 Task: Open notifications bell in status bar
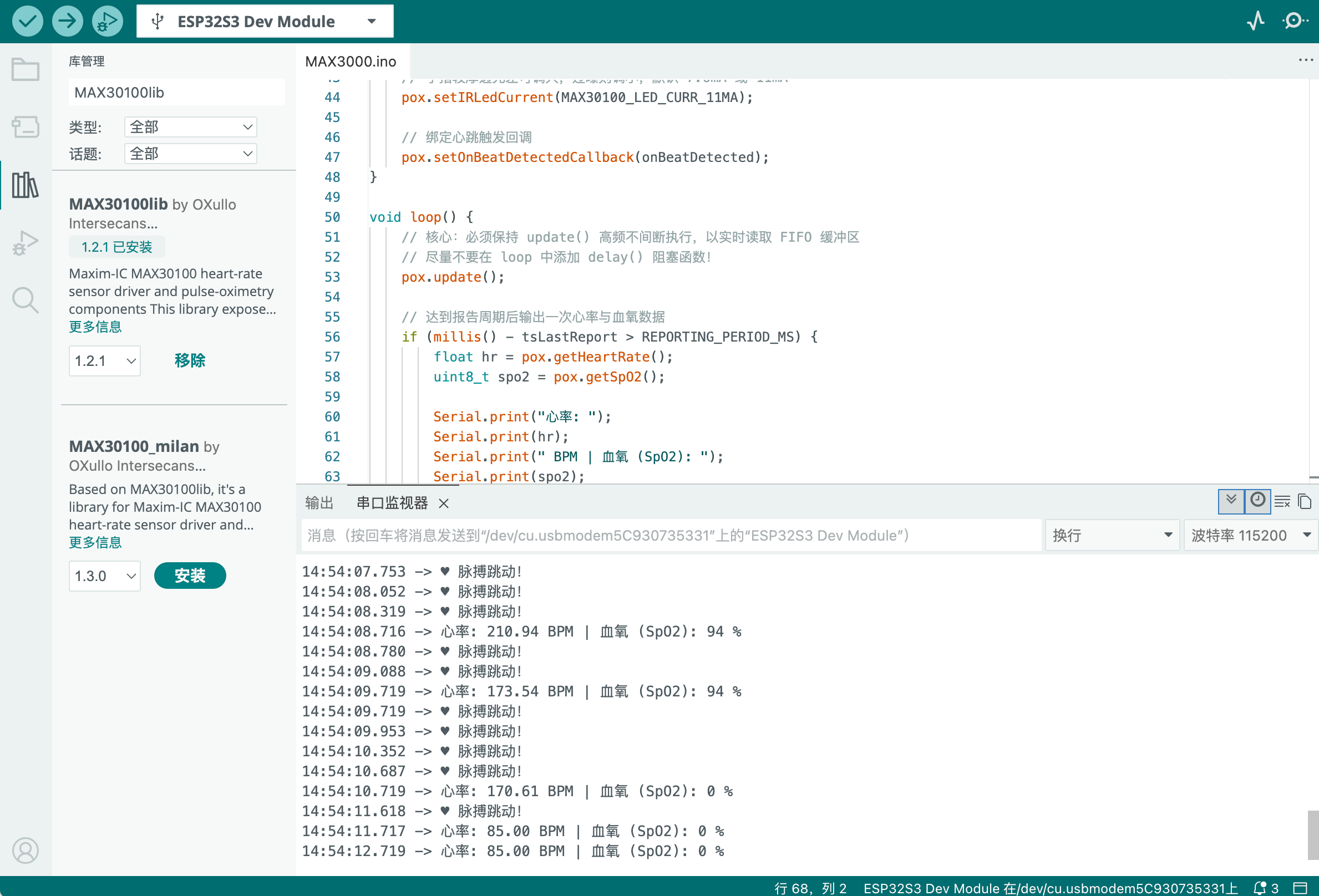pos(1266,888)
